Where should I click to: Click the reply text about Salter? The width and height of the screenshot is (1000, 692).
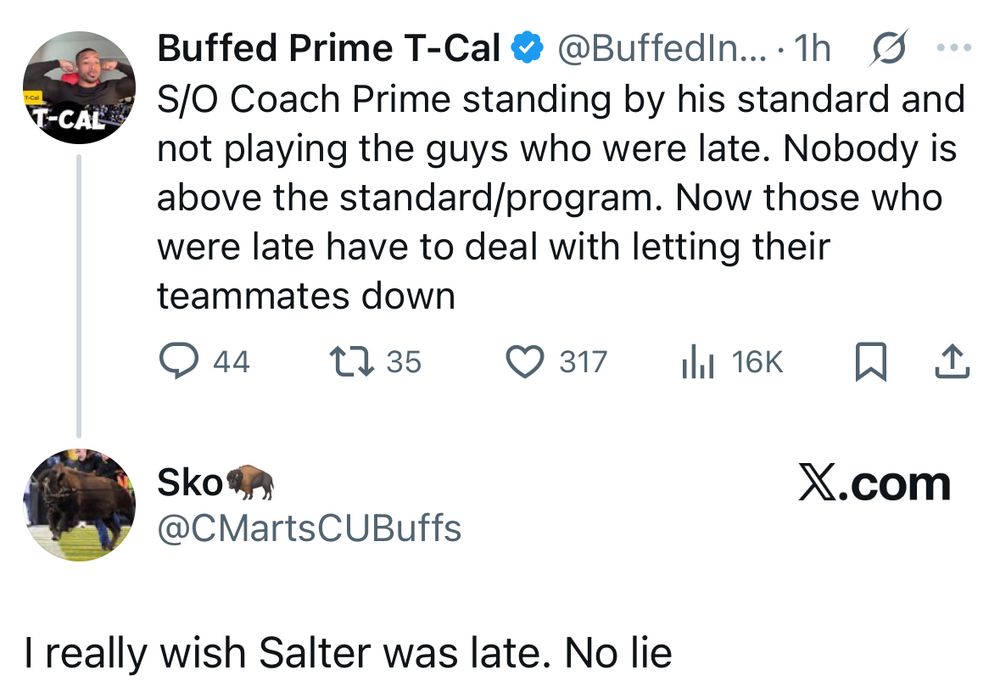coord(347,653)
